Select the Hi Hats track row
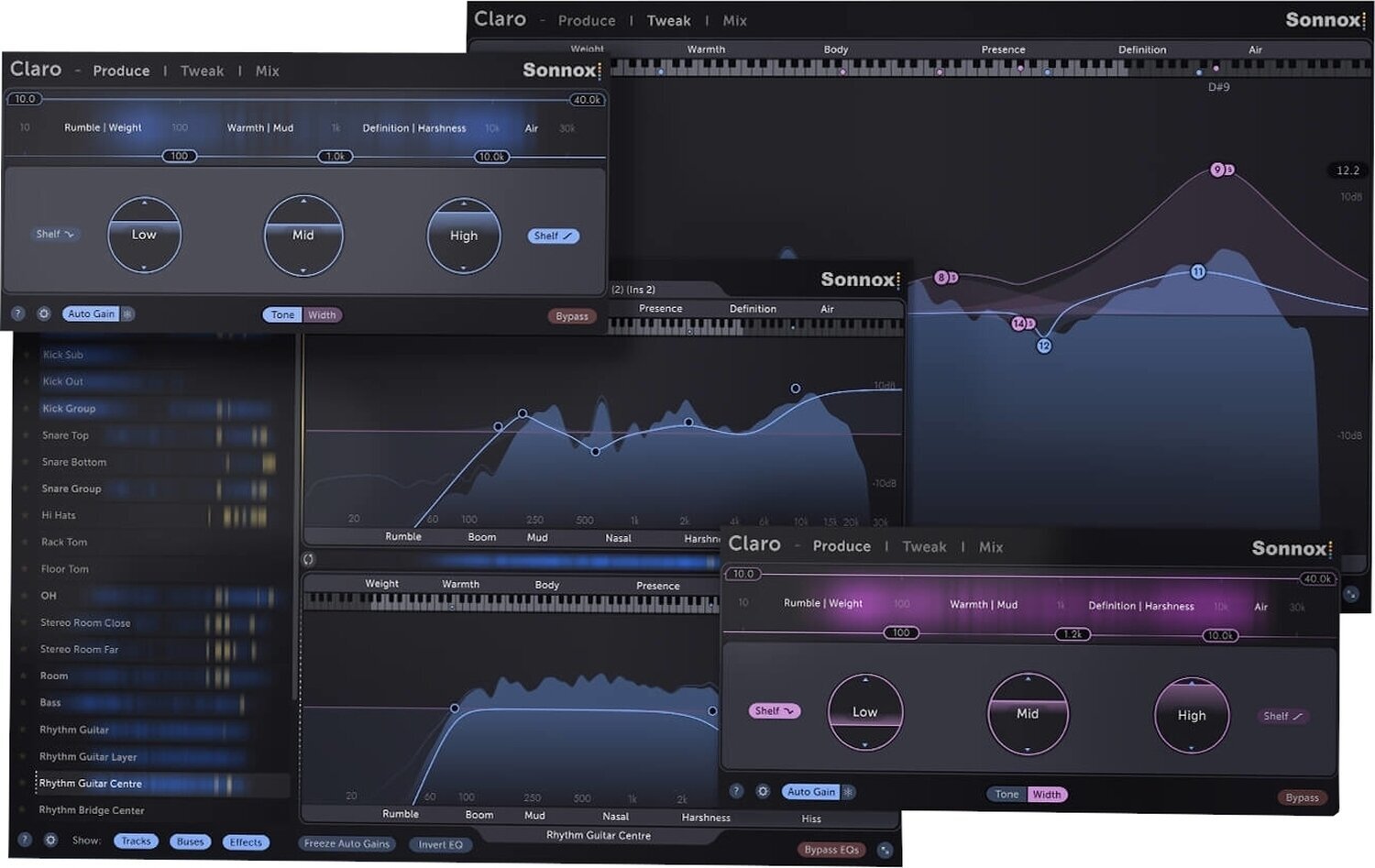 (154, 515)
